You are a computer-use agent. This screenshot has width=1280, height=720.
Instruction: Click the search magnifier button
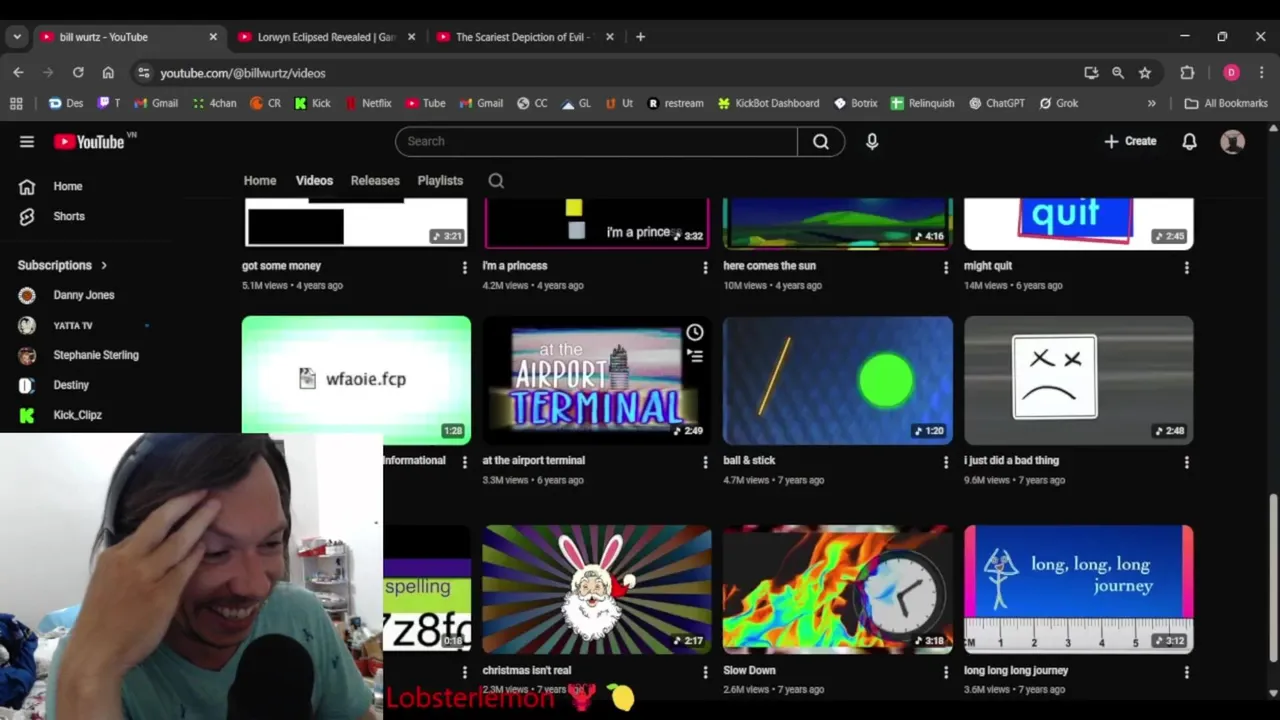(x=821, y=141)
